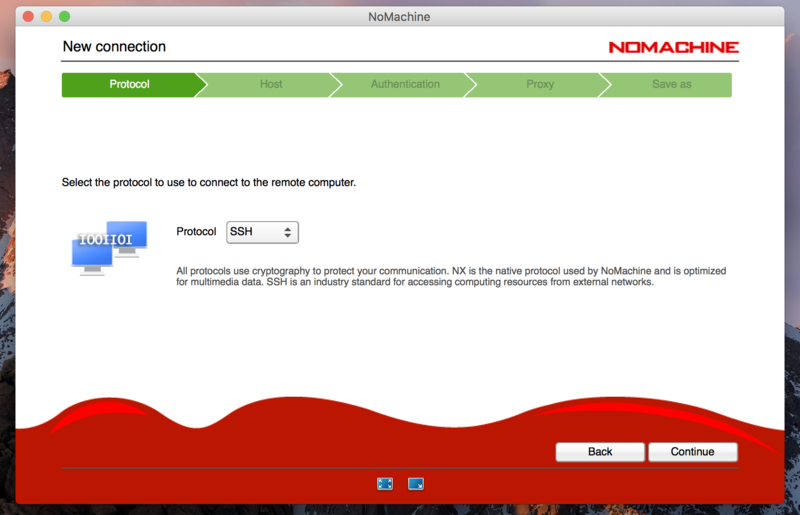Click the NoMachine logo

[673, 47]
